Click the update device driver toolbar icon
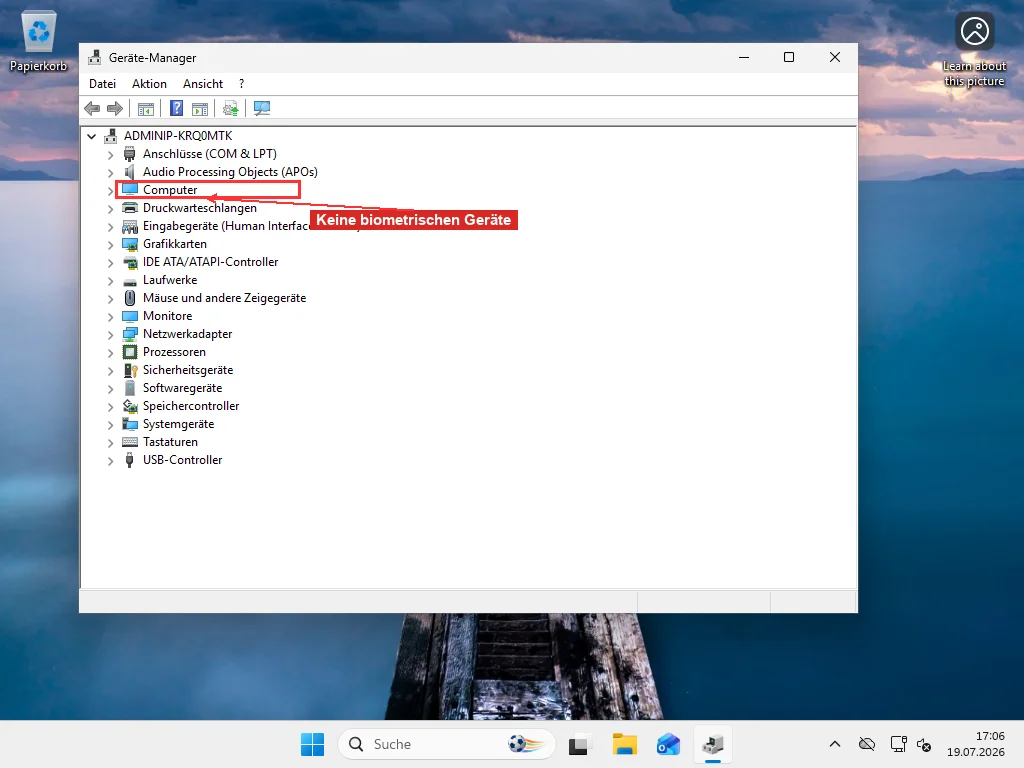This screenshot has width=1024, height=768. tap(231, 108)
